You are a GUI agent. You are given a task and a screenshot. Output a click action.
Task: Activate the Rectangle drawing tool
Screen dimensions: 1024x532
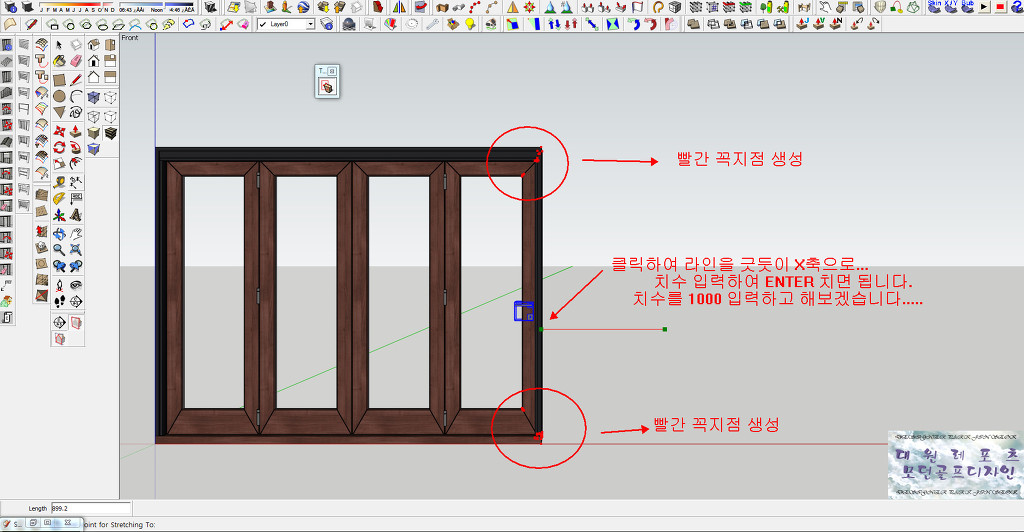tap(59, 79)
